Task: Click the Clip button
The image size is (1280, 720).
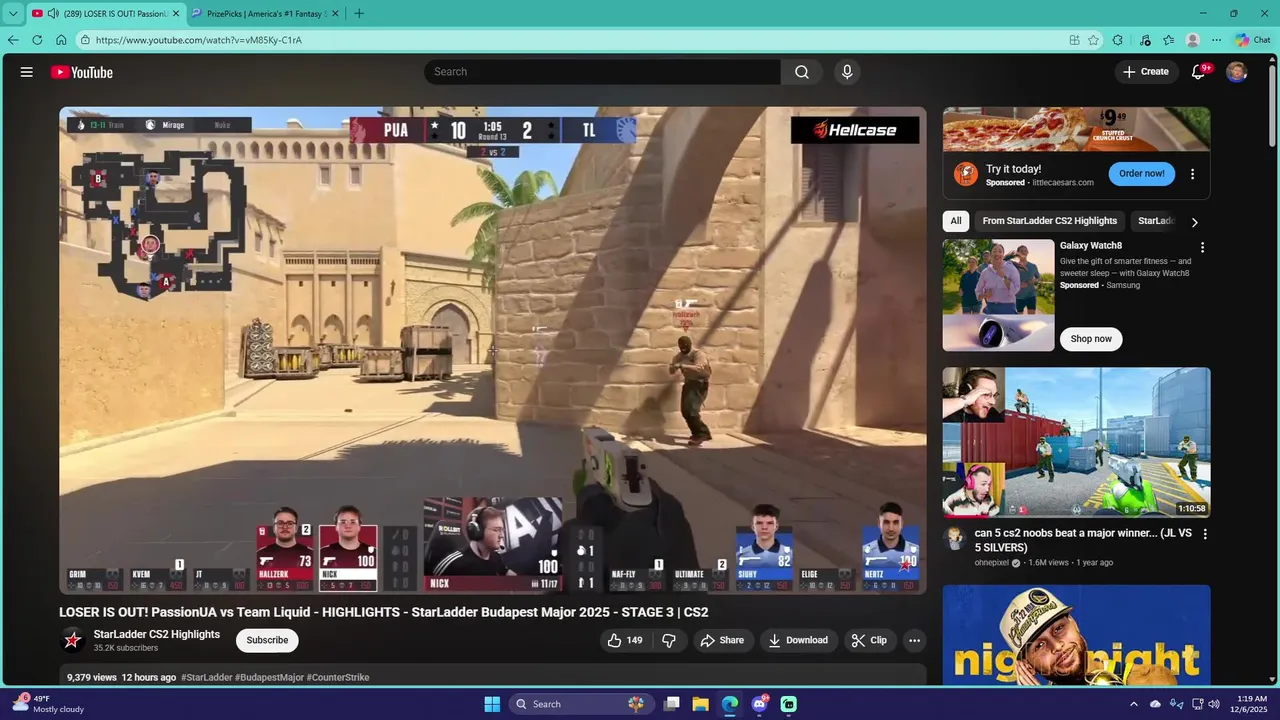Action: tap(870, 640)
